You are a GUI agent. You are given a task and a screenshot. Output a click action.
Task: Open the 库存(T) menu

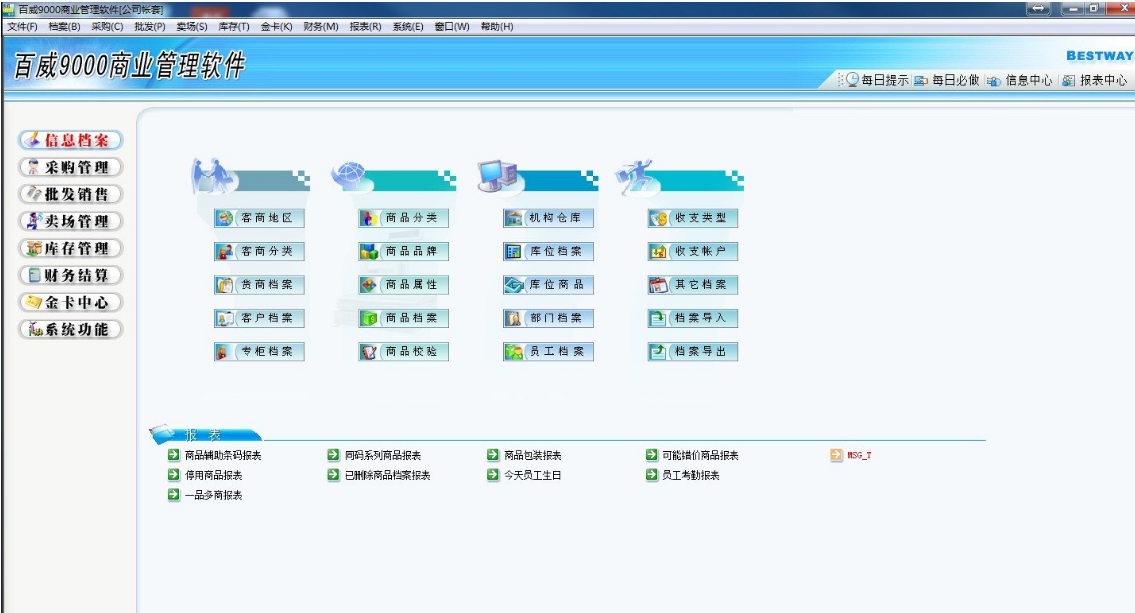[x=234, y=27]
